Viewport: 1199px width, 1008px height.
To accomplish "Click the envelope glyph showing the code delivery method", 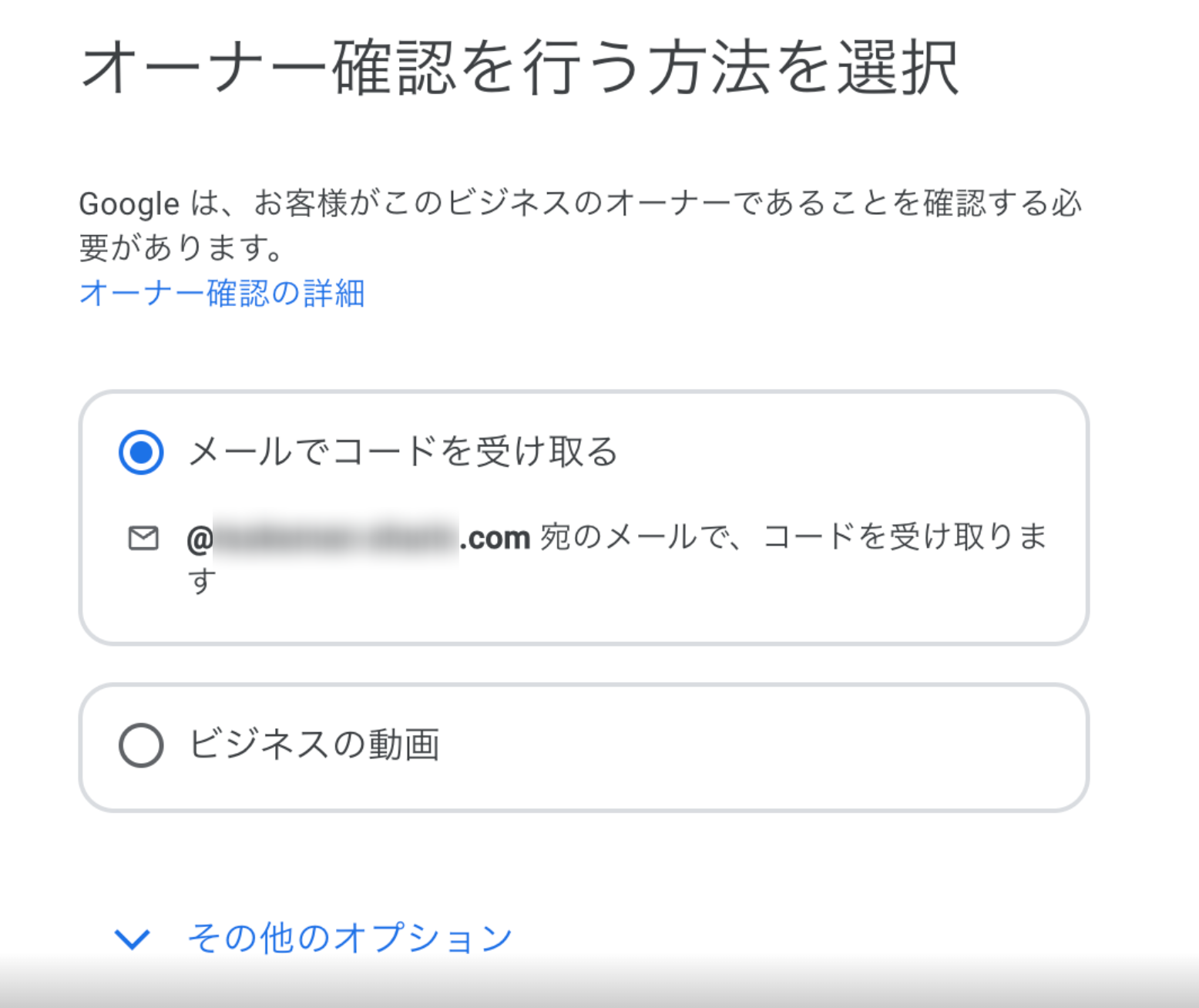I will coord(143,537).
